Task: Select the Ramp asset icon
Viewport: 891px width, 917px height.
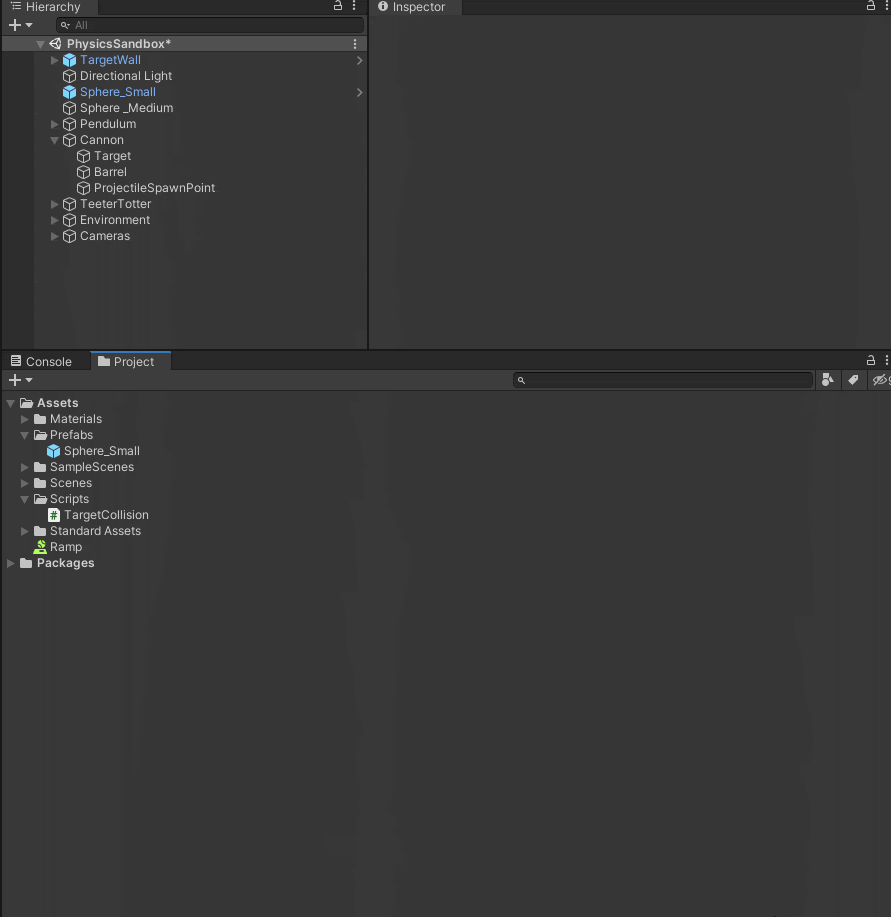Action: pyautogui.click(x=40, y=547)
